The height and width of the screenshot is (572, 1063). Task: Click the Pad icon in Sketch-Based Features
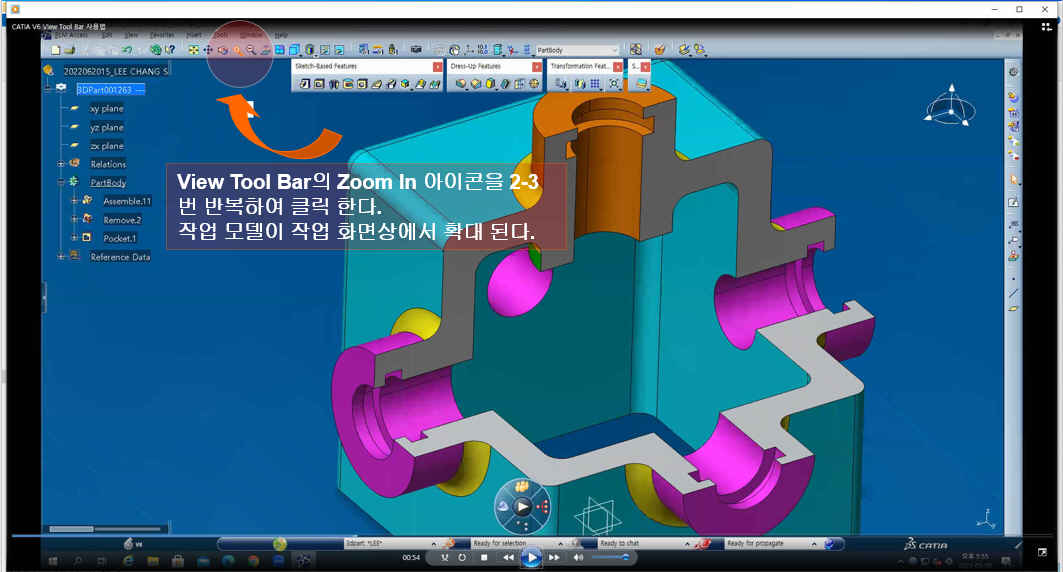[304, 83]
